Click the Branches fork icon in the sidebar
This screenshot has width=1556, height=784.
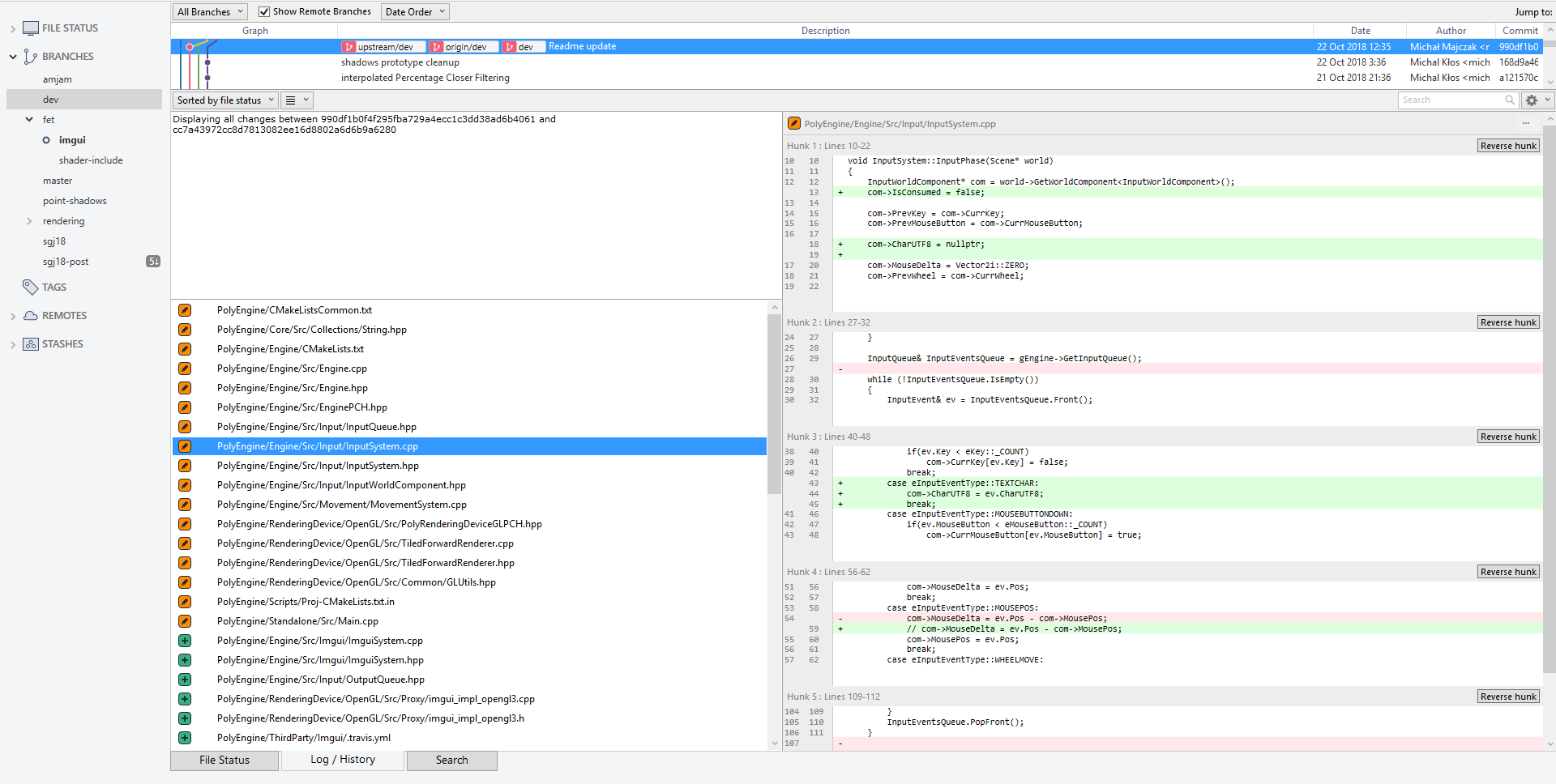31,57
